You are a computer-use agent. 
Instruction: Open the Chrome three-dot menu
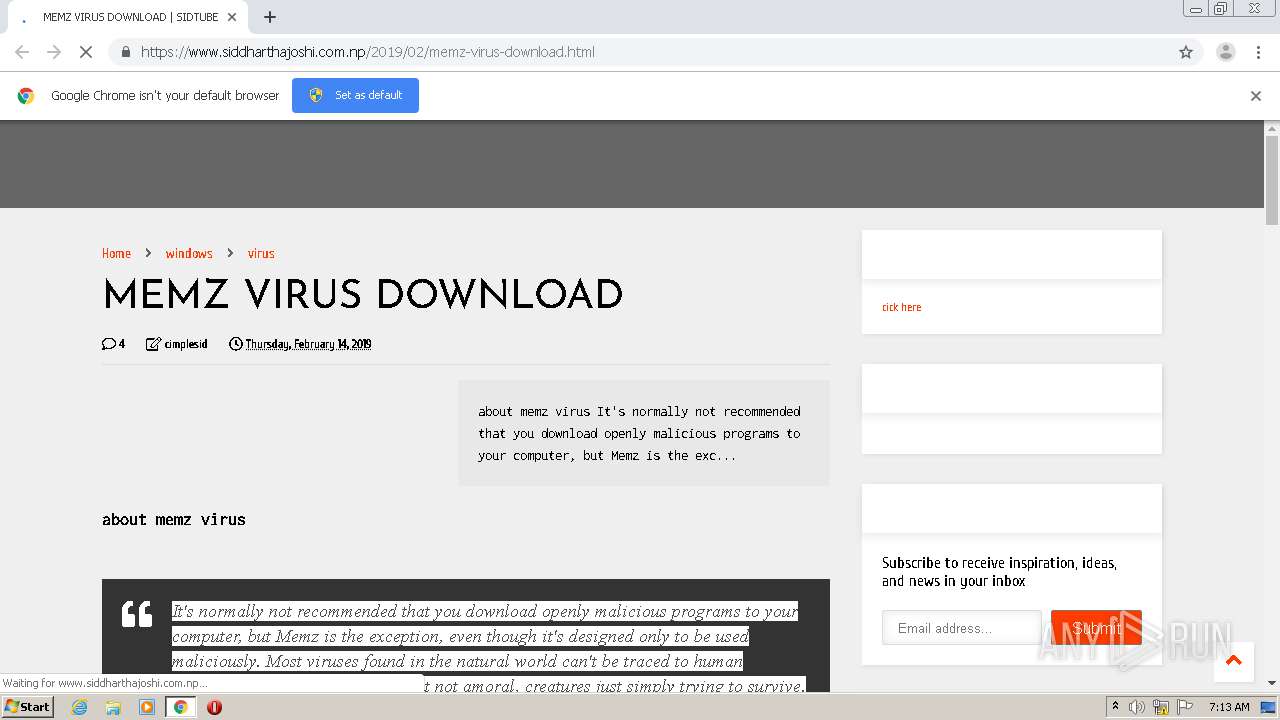[1258, 52]
